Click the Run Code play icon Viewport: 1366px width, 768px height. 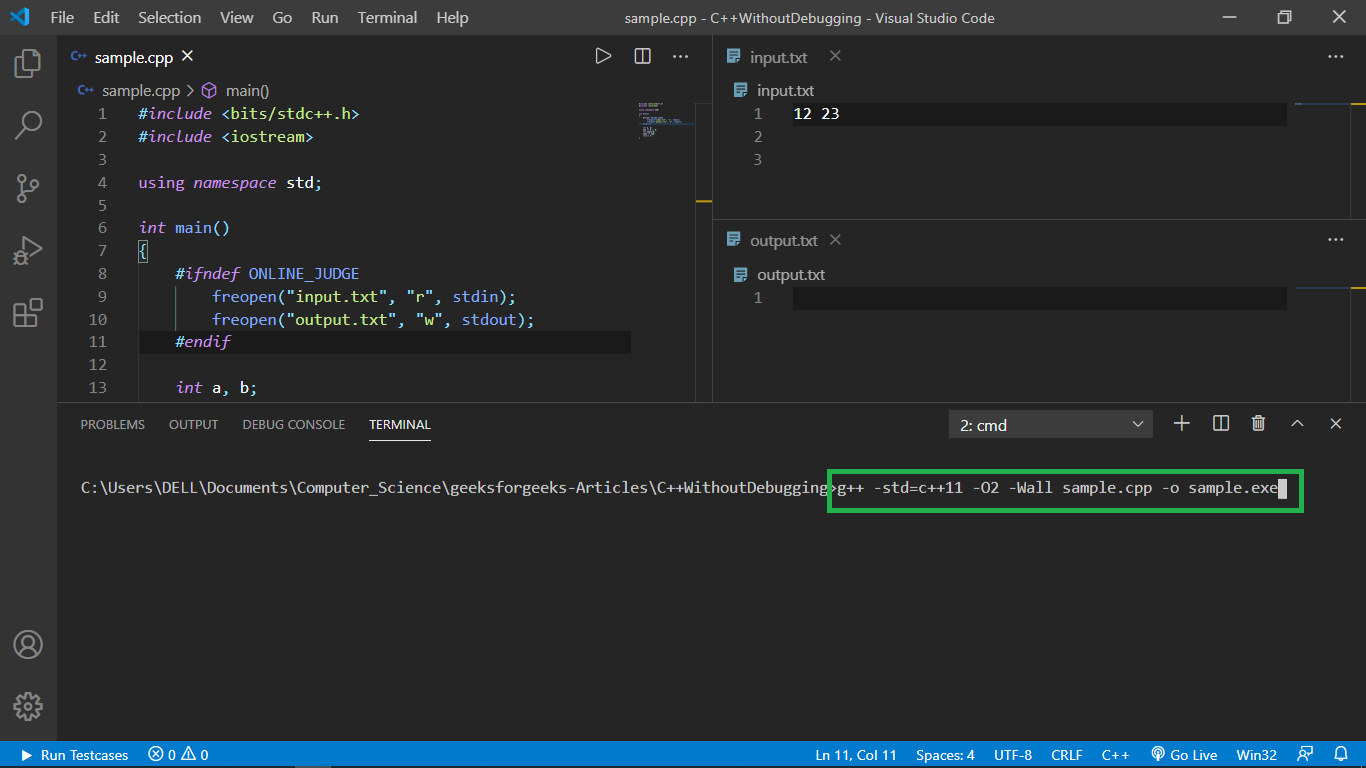coord(603,56)
